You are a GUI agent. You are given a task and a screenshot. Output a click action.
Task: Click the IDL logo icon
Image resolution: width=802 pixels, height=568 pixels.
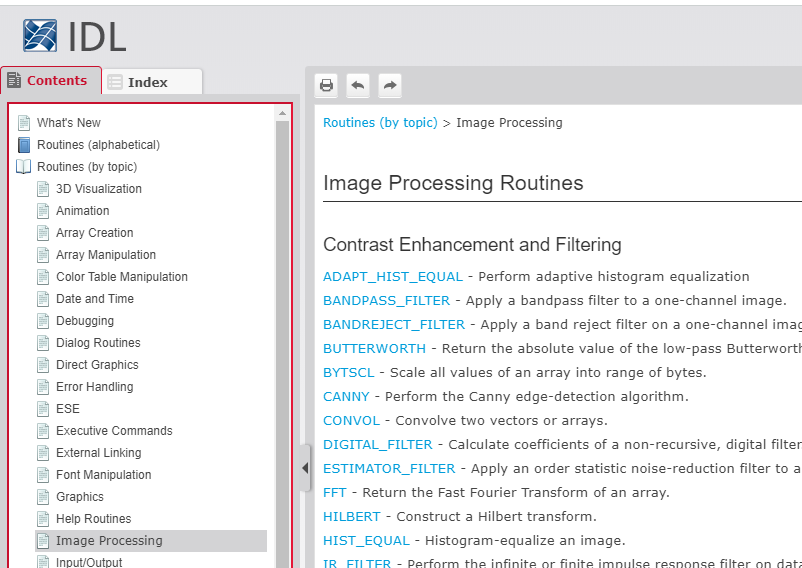(x=40, y=35)
